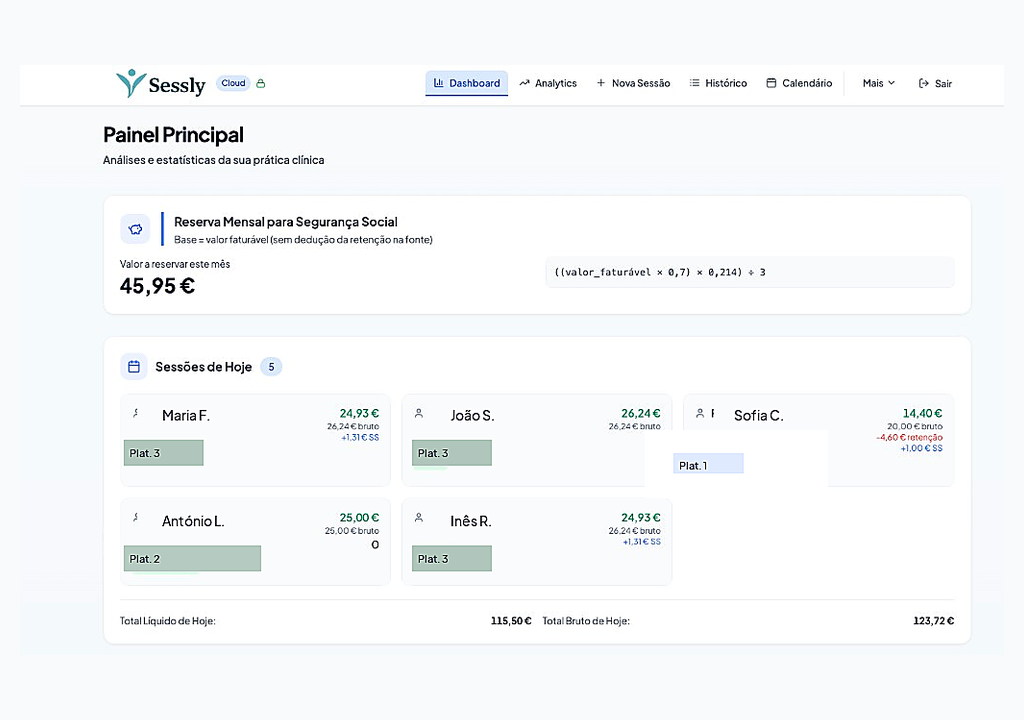Image resolution: width=1024 pixels, height=720 pixels.
Task: Click the +1,31 € SS value for Inês R.
Action: click(641, 542)
